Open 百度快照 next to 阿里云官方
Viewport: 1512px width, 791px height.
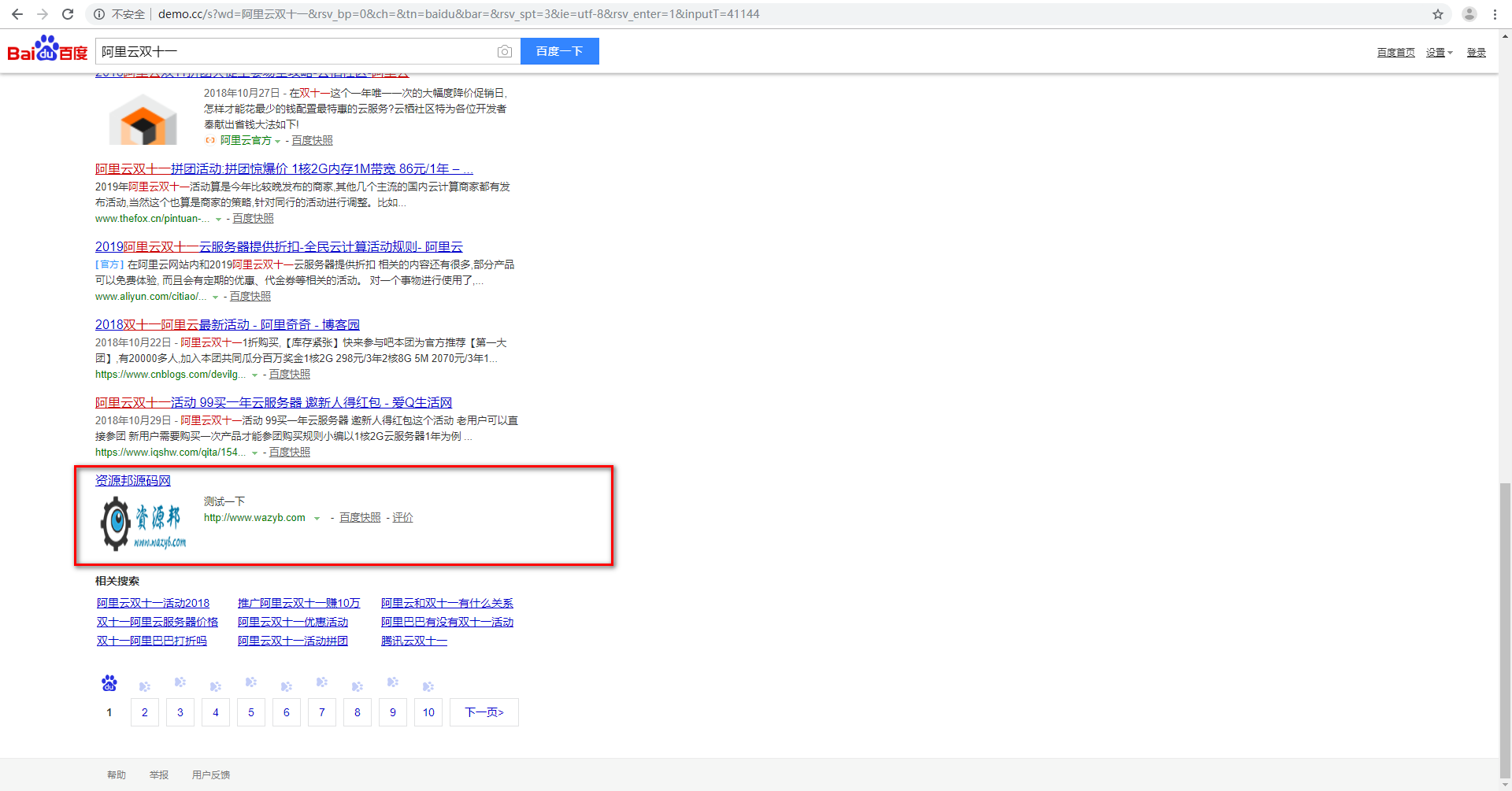point(313,141)
